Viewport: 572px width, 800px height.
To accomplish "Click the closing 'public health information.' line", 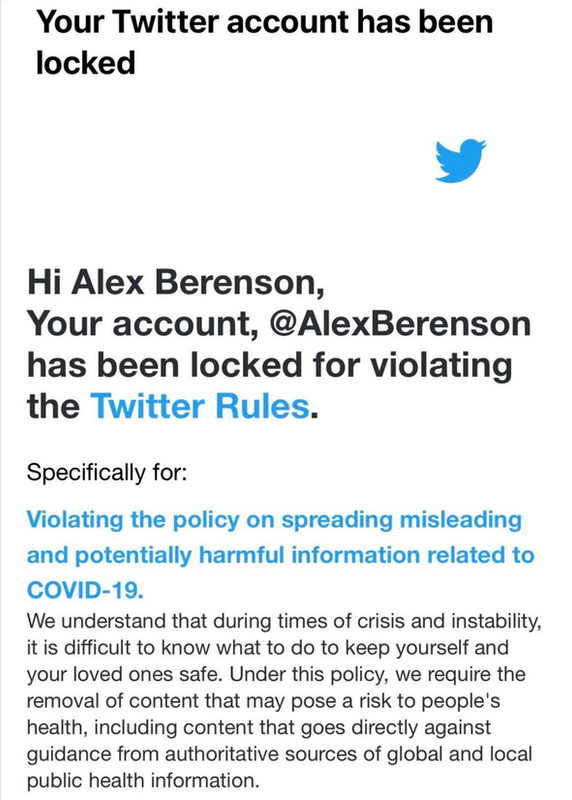I will click(x=143, y=781).
